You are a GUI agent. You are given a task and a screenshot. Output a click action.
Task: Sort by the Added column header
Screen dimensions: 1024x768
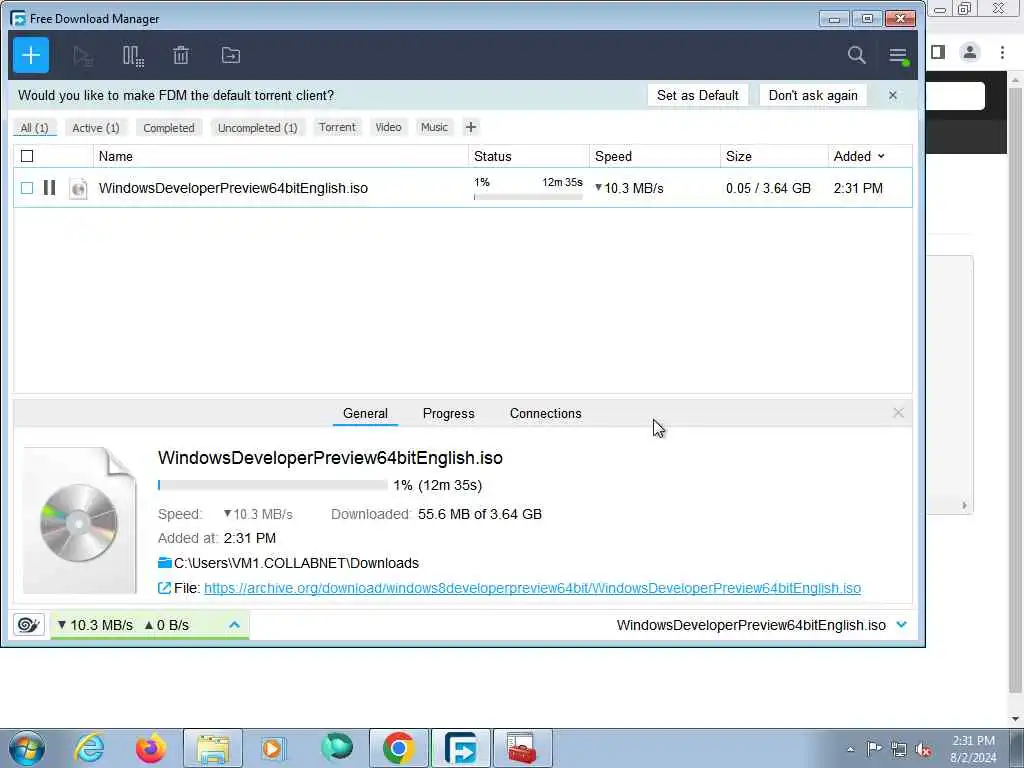859,156
